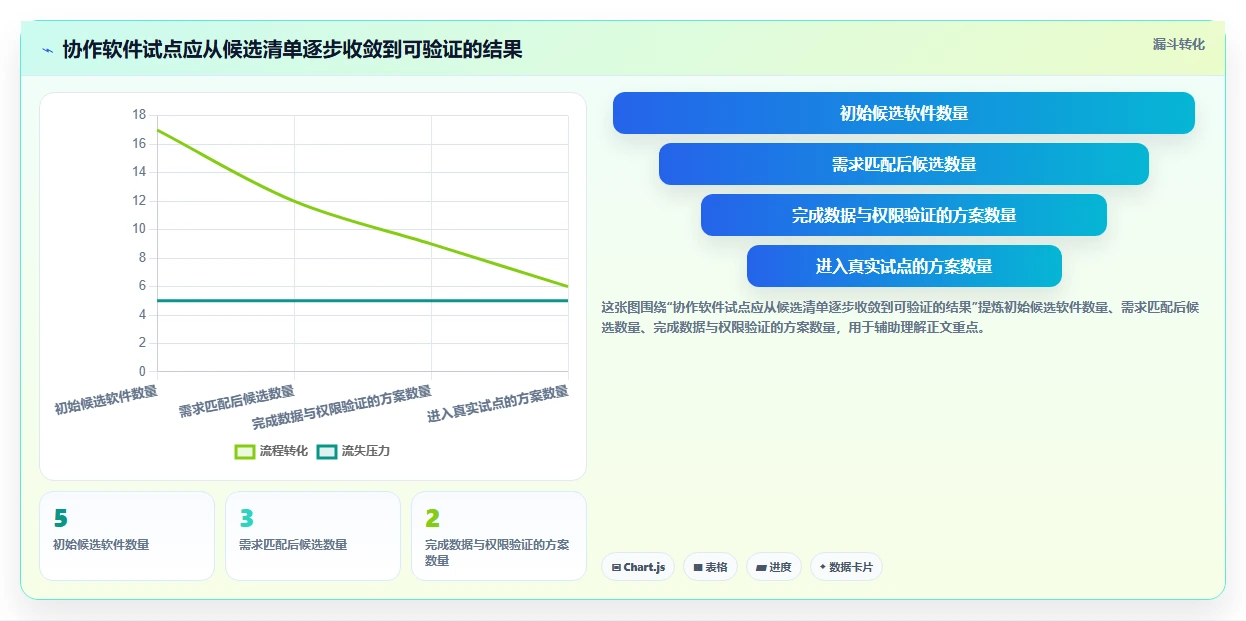Click the 初始候选软件数量 caption under value 5
1246x621 pixels.
point(101,545)
